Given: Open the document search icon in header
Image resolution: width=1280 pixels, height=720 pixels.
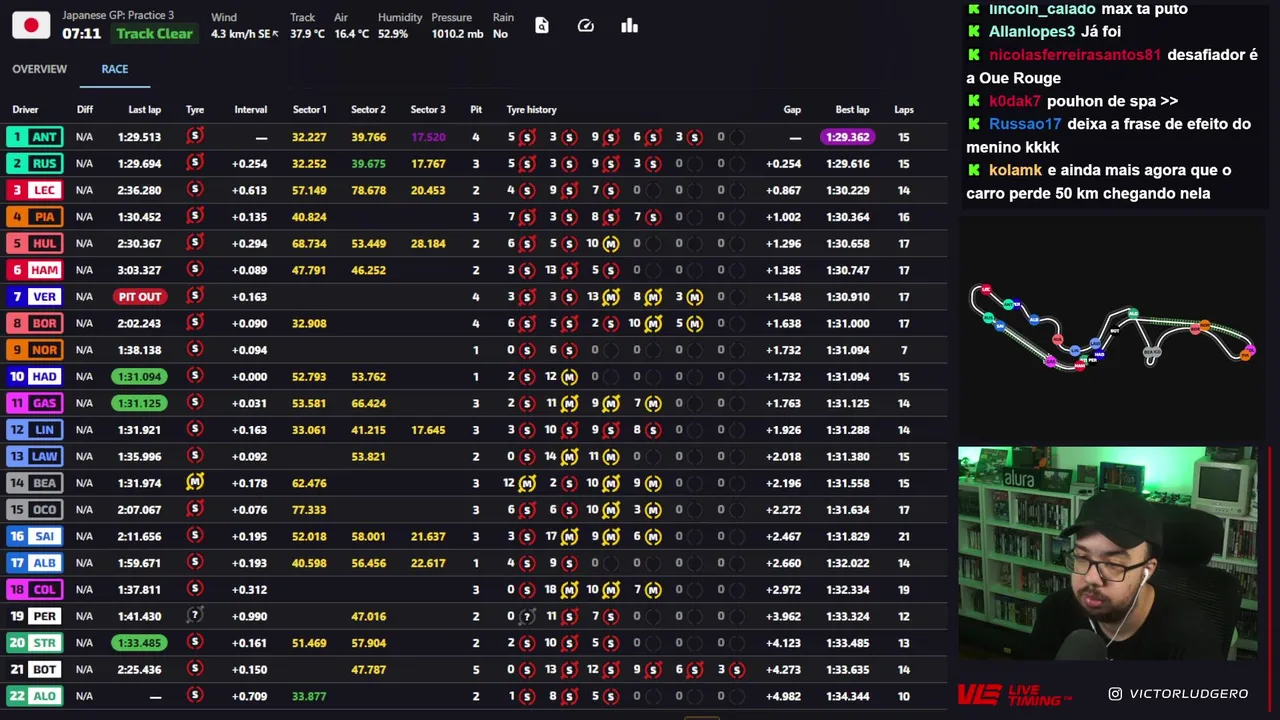Looking at the screenshot, I should click(x=542, y=25).
